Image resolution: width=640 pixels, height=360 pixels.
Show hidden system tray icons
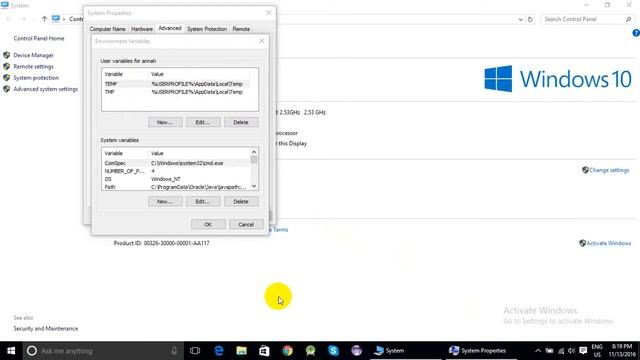click(538, 351)
